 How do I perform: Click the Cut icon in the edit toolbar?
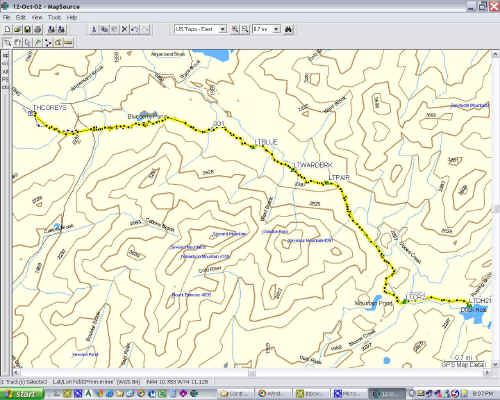pyautogui.click(x=94, y=29)
